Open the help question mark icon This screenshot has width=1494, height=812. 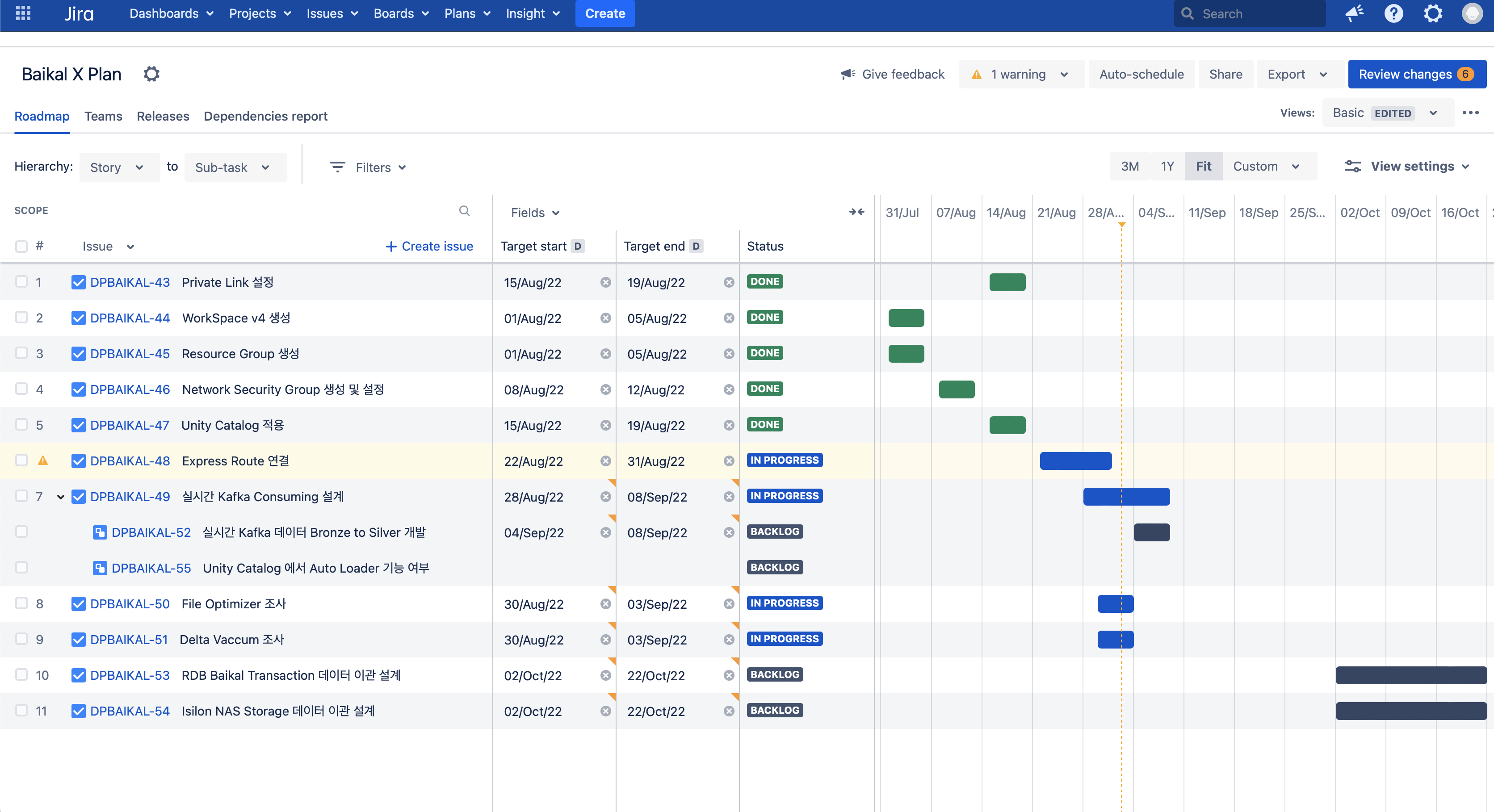tap(1393, 13)
